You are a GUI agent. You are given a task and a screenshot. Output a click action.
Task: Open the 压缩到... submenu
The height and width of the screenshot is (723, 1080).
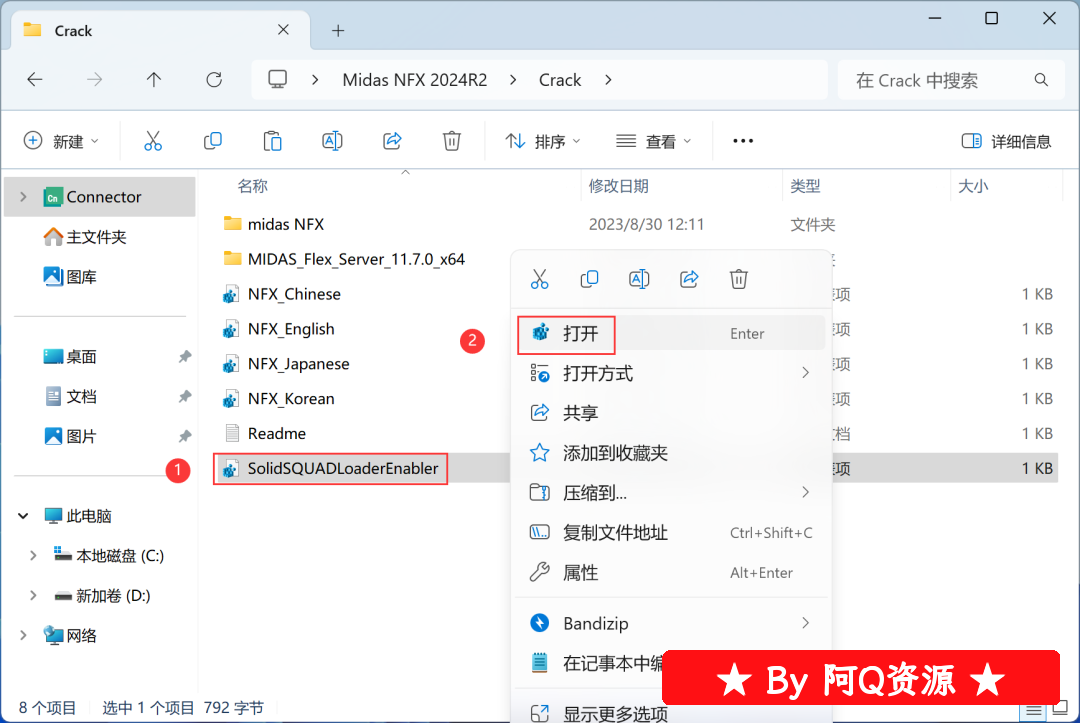(671, 493)
